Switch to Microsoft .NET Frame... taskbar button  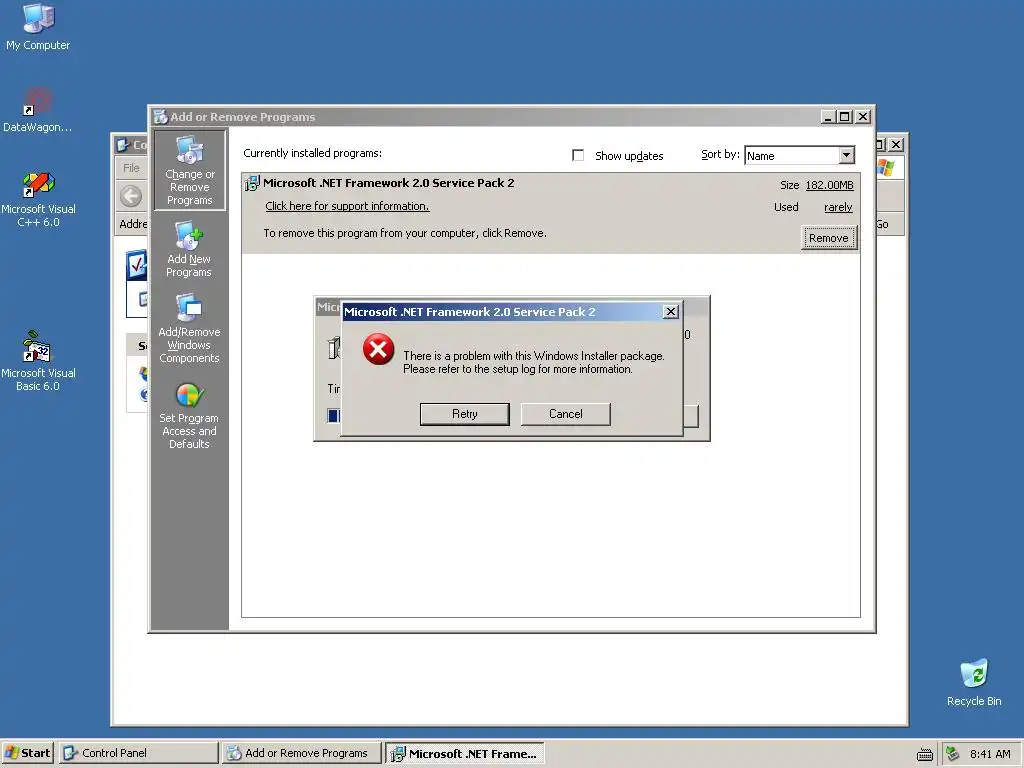click(464, 754)
